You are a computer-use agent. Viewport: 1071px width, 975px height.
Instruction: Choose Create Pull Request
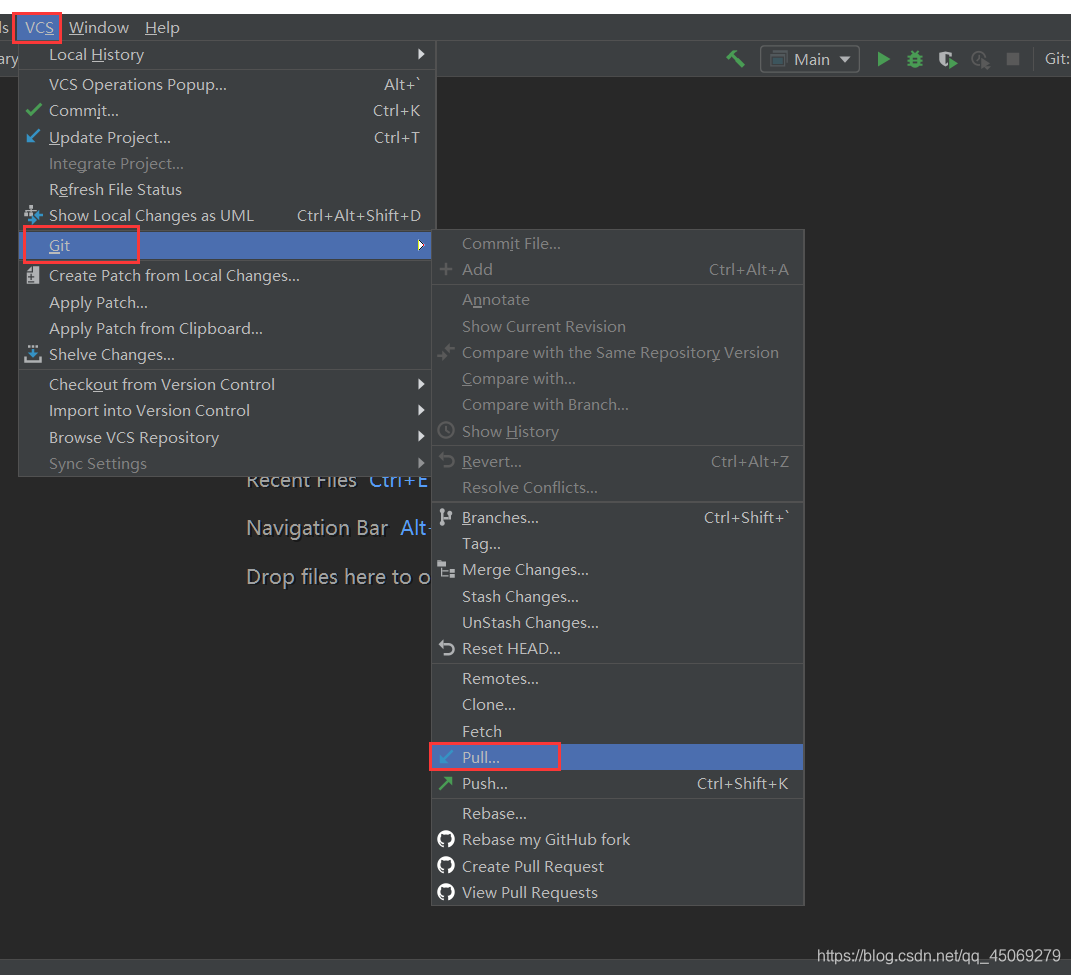(x=617, y=866)
